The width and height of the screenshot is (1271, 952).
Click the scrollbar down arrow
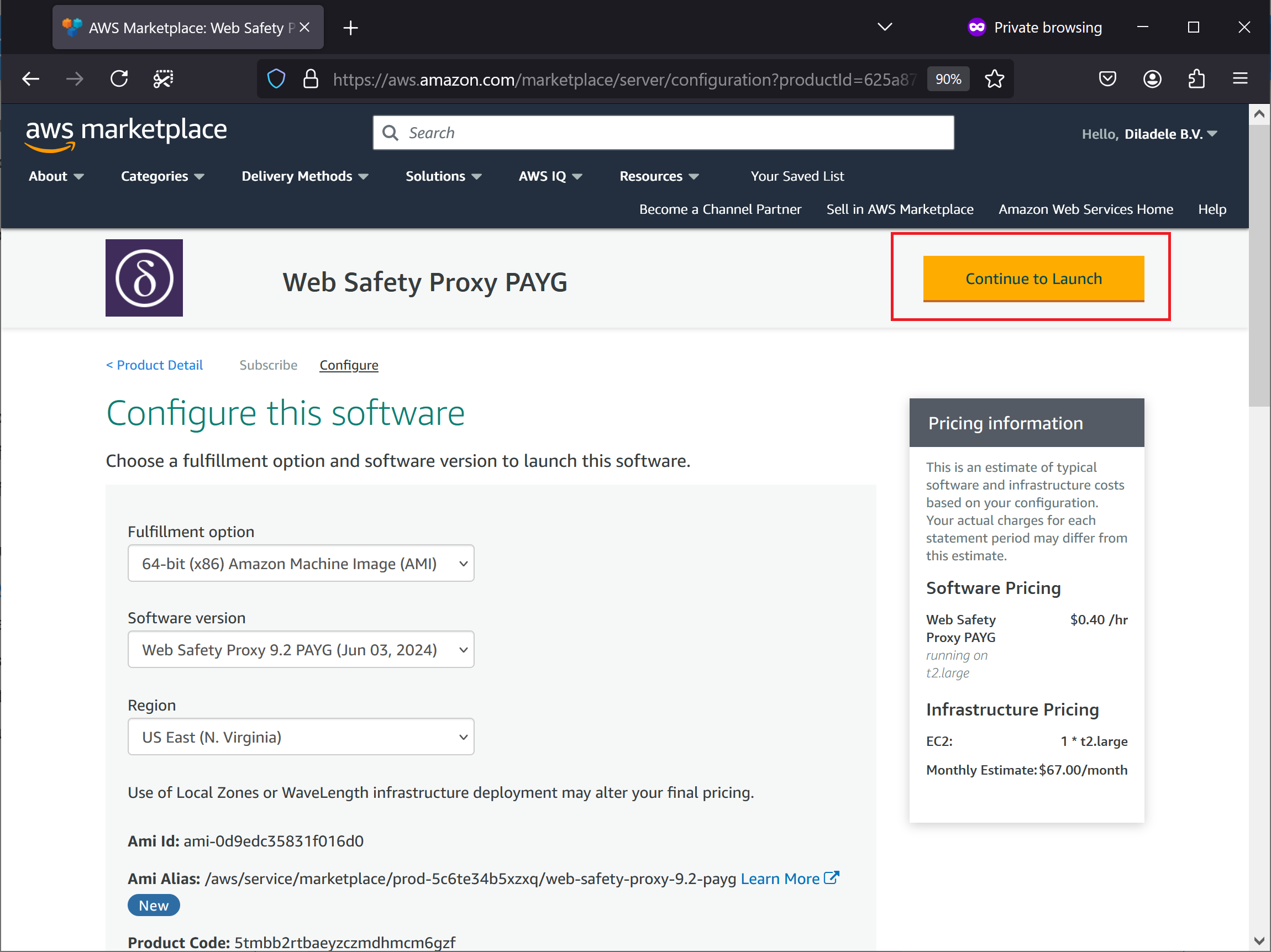(x=1259, y=941)
